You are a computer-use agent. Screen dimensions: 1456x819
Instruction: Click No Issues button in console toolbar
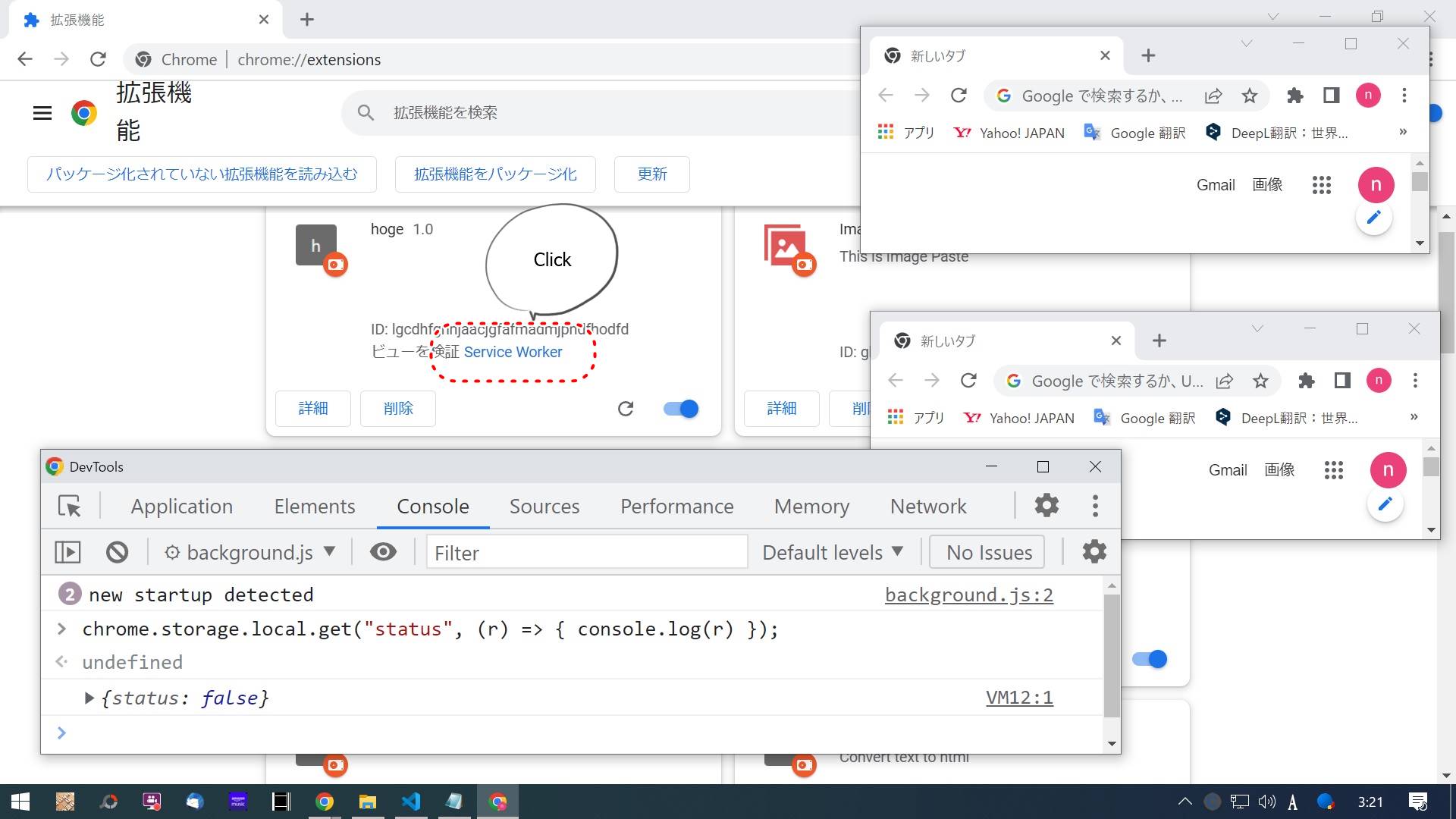pos(988,551)
